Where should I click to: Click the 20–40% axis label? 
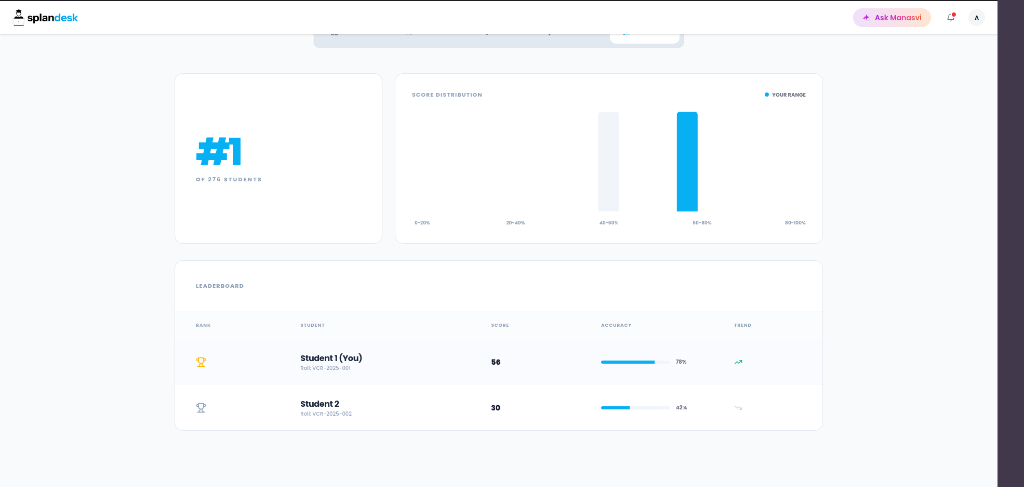(x=515, y=223)
